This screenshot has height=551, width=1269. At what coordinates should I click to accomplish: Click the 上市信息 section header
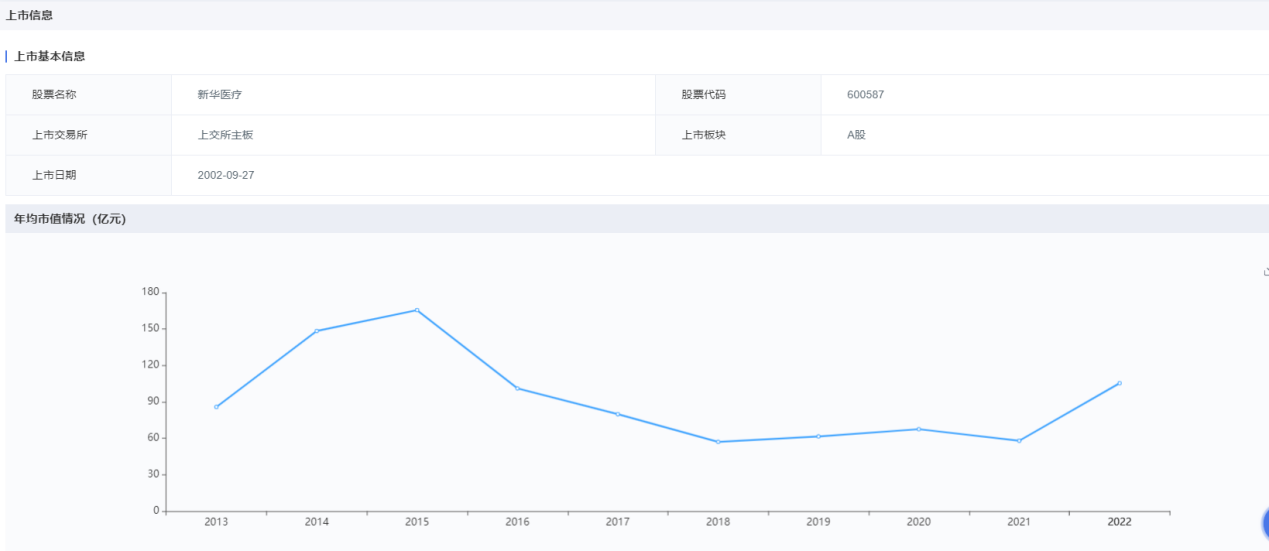[x=30, y=15]
